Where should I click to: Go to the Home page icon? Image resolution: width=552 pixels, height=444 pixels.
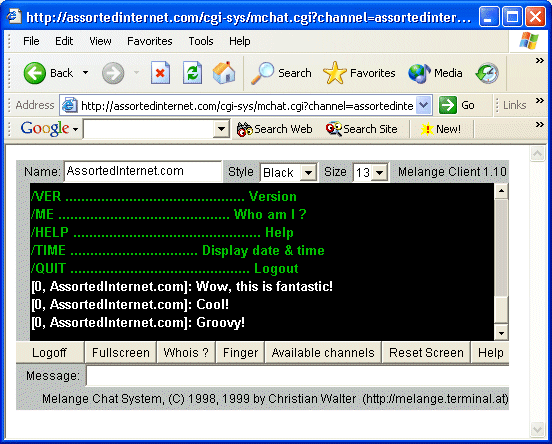click(224, 73)
